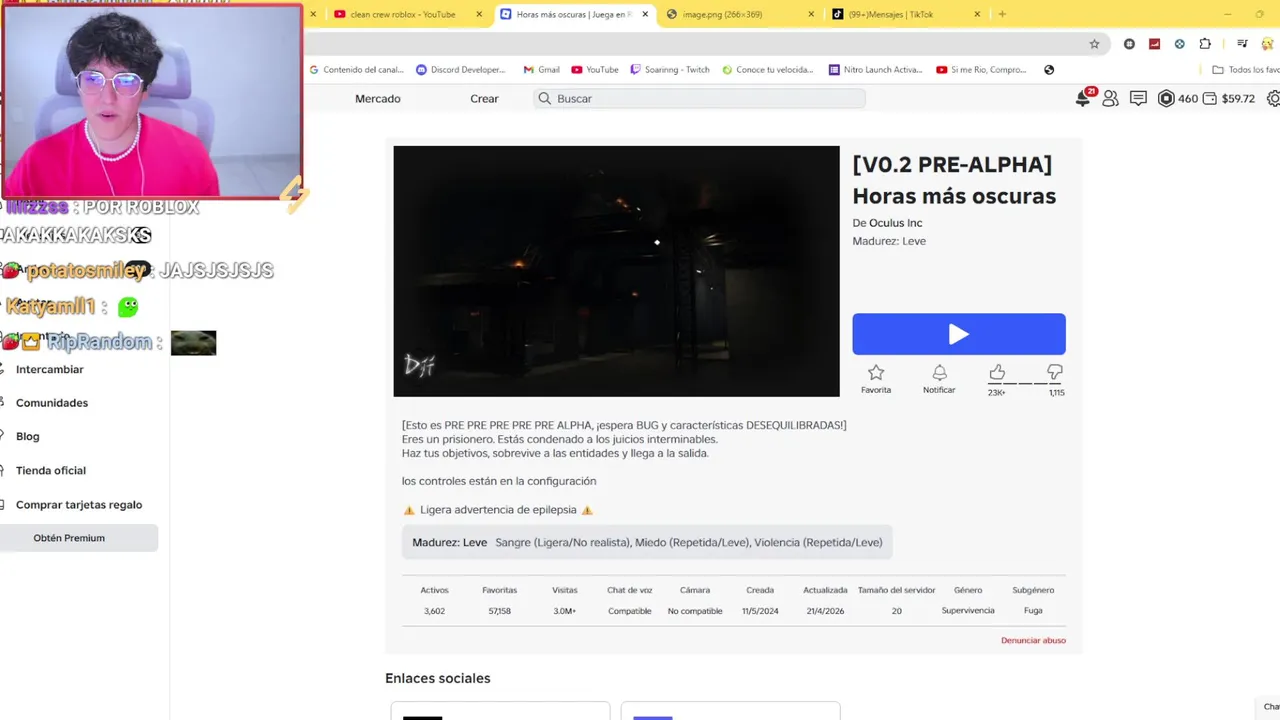This screenshot has width=1280, height=720.
Task: Open the Gmail bookmark
Action: pos(541,70)
